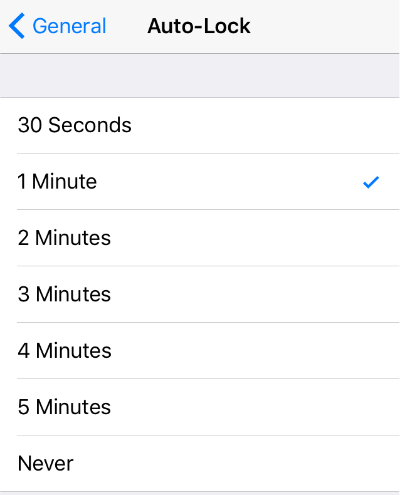
Task: Click blank space right of 2 Minutes
Action: point(255,238)
